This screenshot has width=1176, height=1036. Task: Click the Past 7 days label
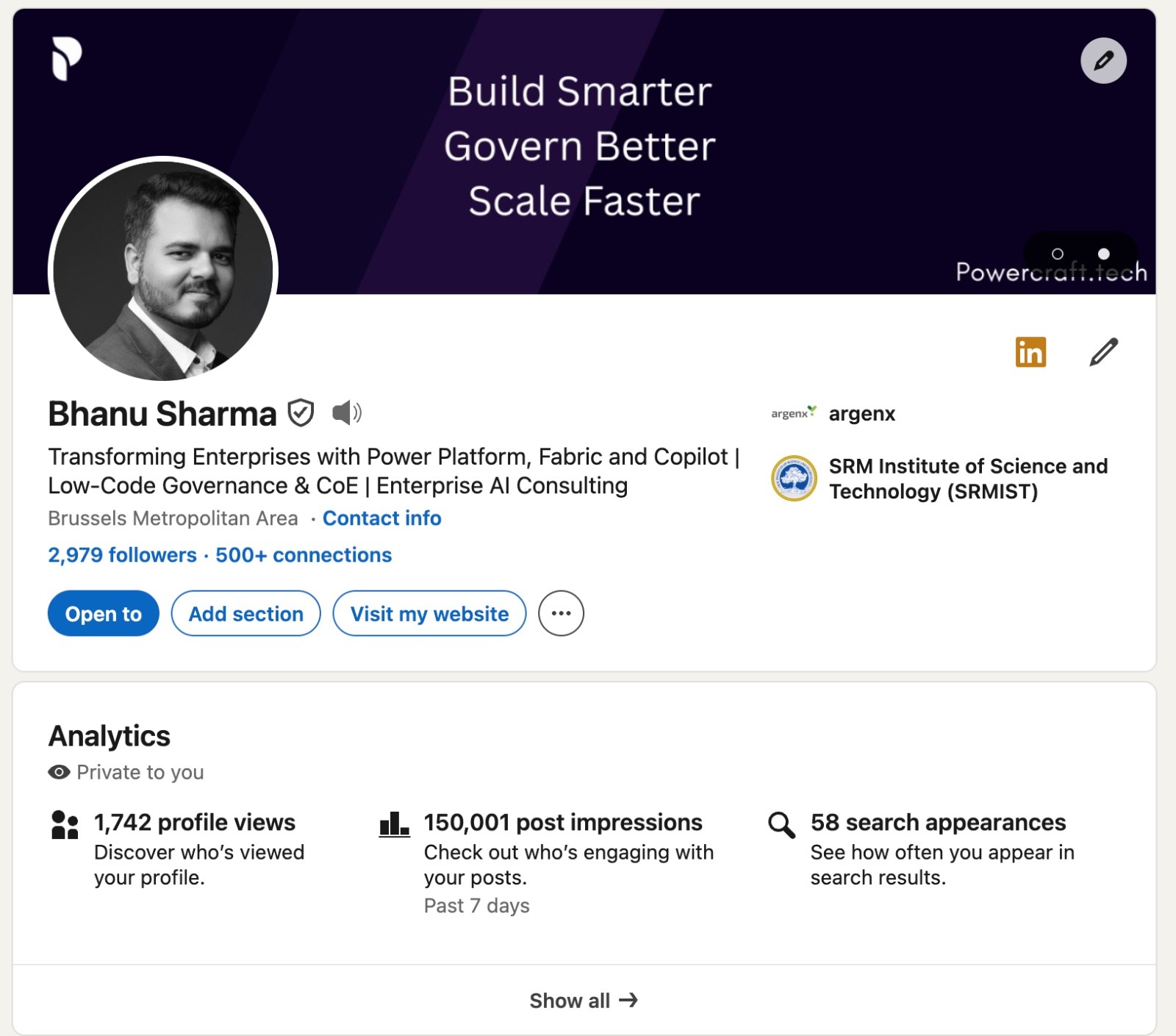[476, 906]
